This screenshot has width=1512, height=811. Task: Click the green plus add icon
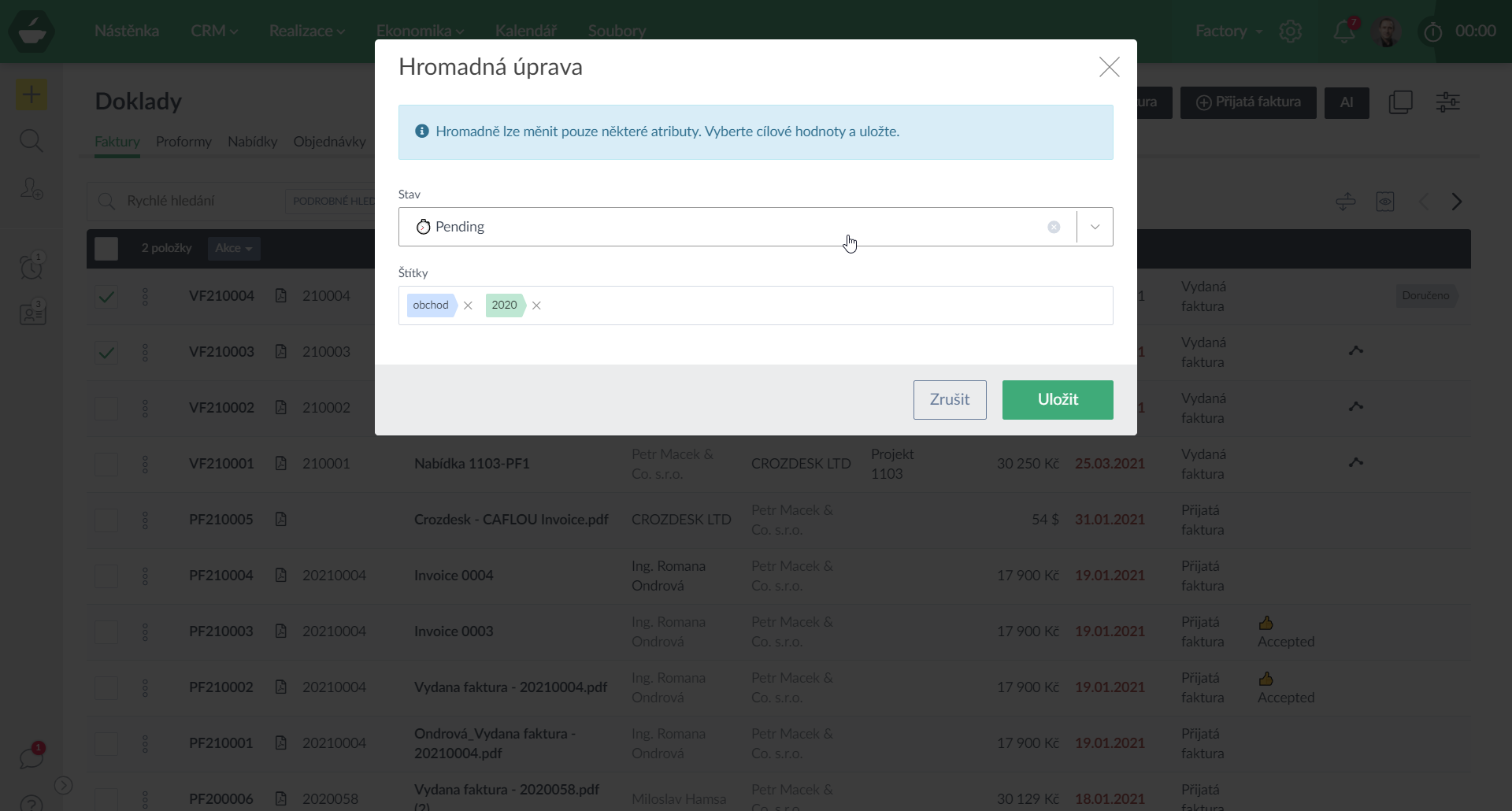tap(31, 95)
